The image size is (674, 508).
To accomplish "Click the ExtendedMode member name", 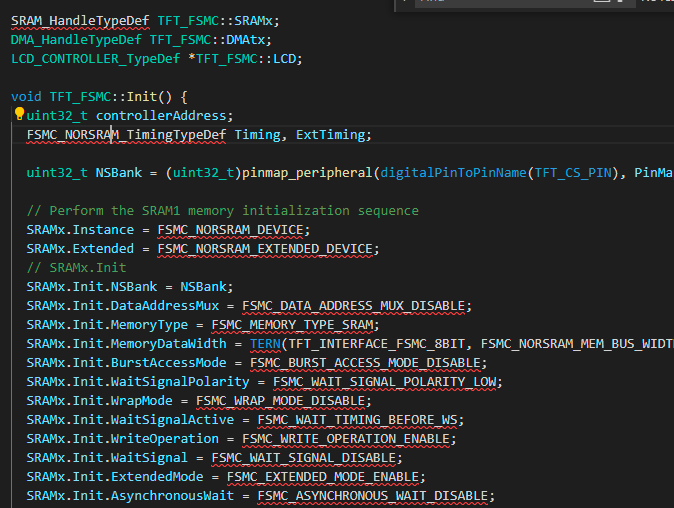I will pyautogui.click(x=157, y=477).
